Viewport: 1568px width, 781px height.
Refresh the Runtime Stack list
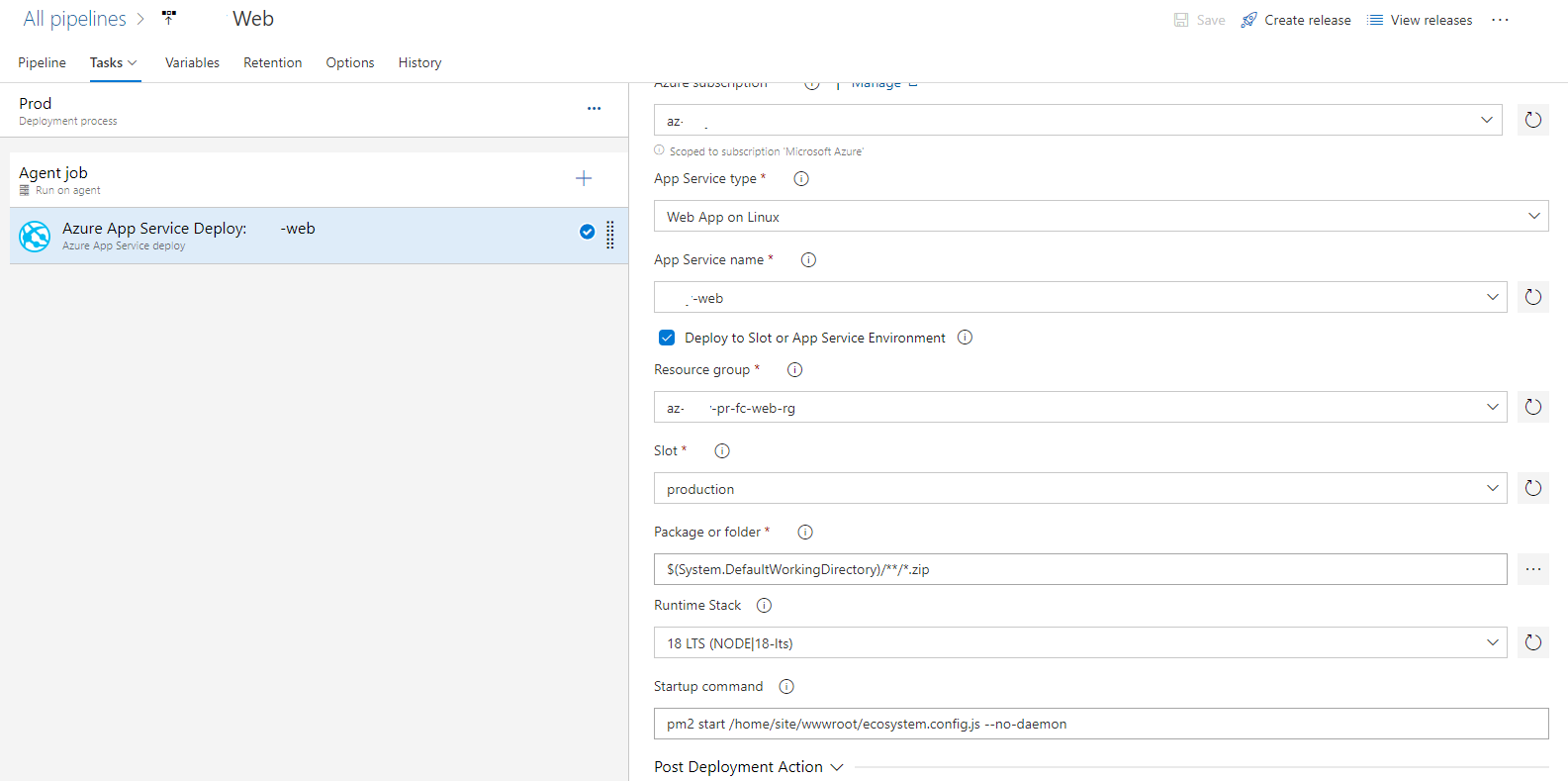coord(1533,642)
